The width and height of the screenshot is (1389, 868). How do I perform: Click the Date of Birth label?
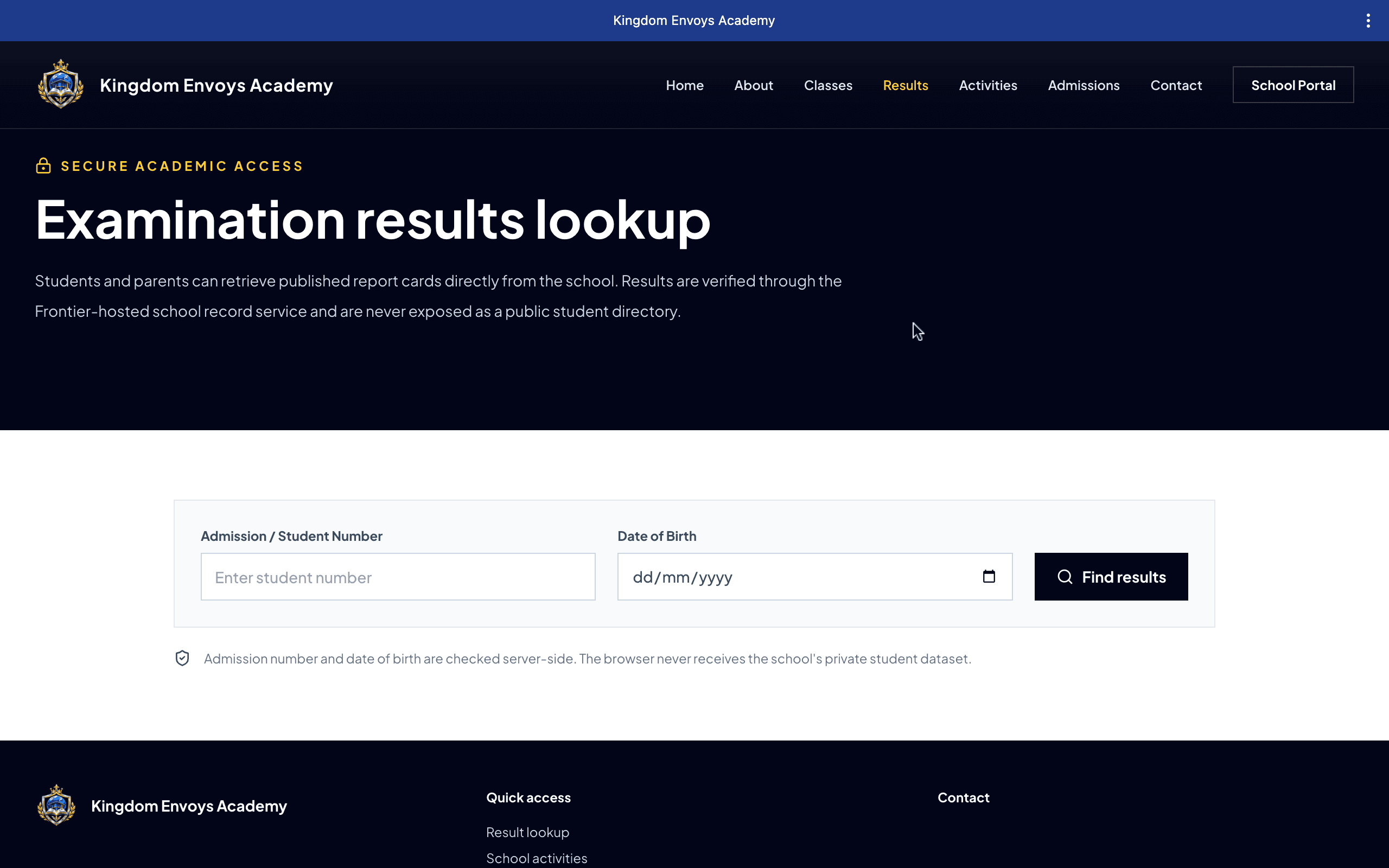(x=657, y=535)
